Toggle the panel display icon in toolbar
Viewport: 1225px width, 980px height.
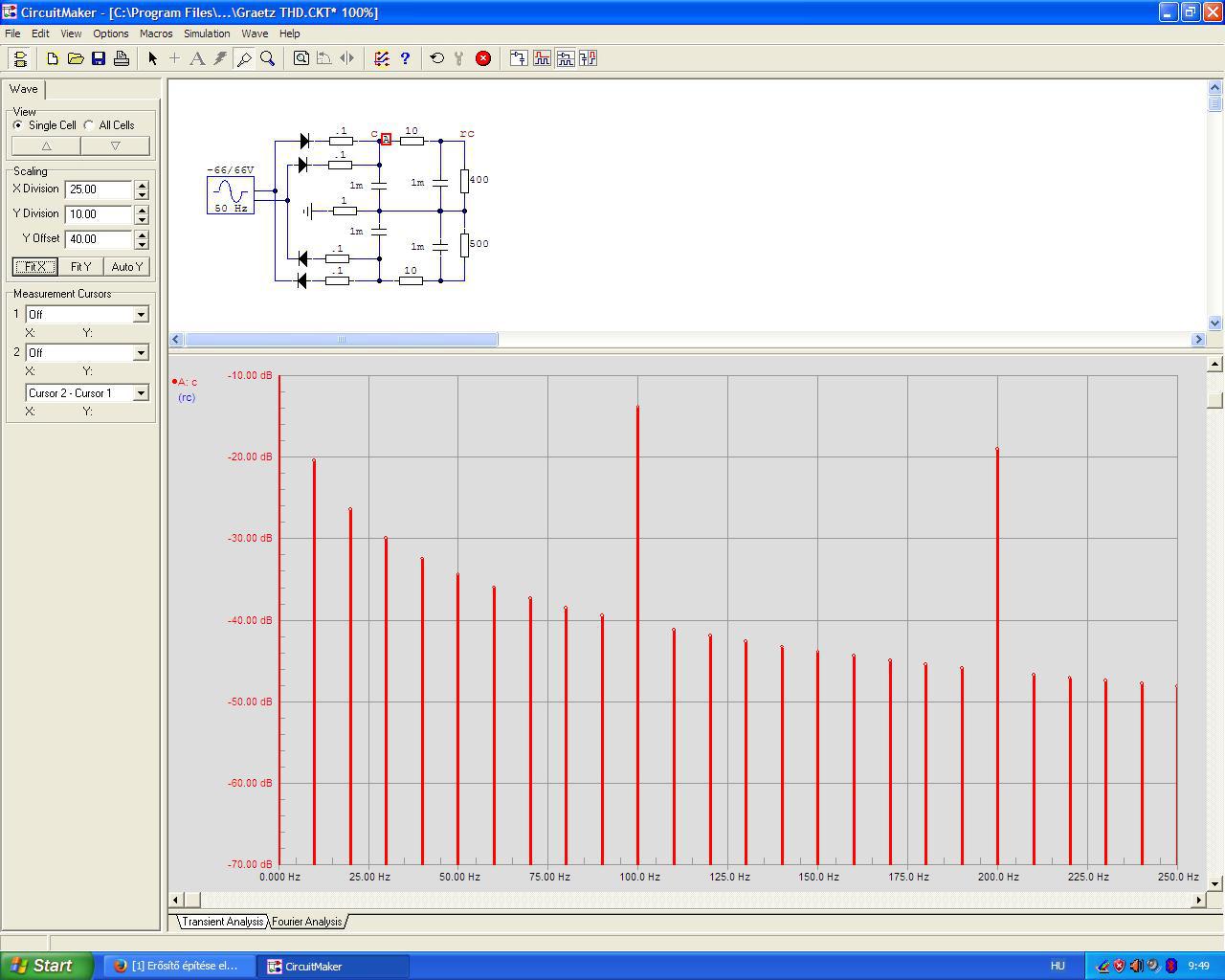coord(19,58)
